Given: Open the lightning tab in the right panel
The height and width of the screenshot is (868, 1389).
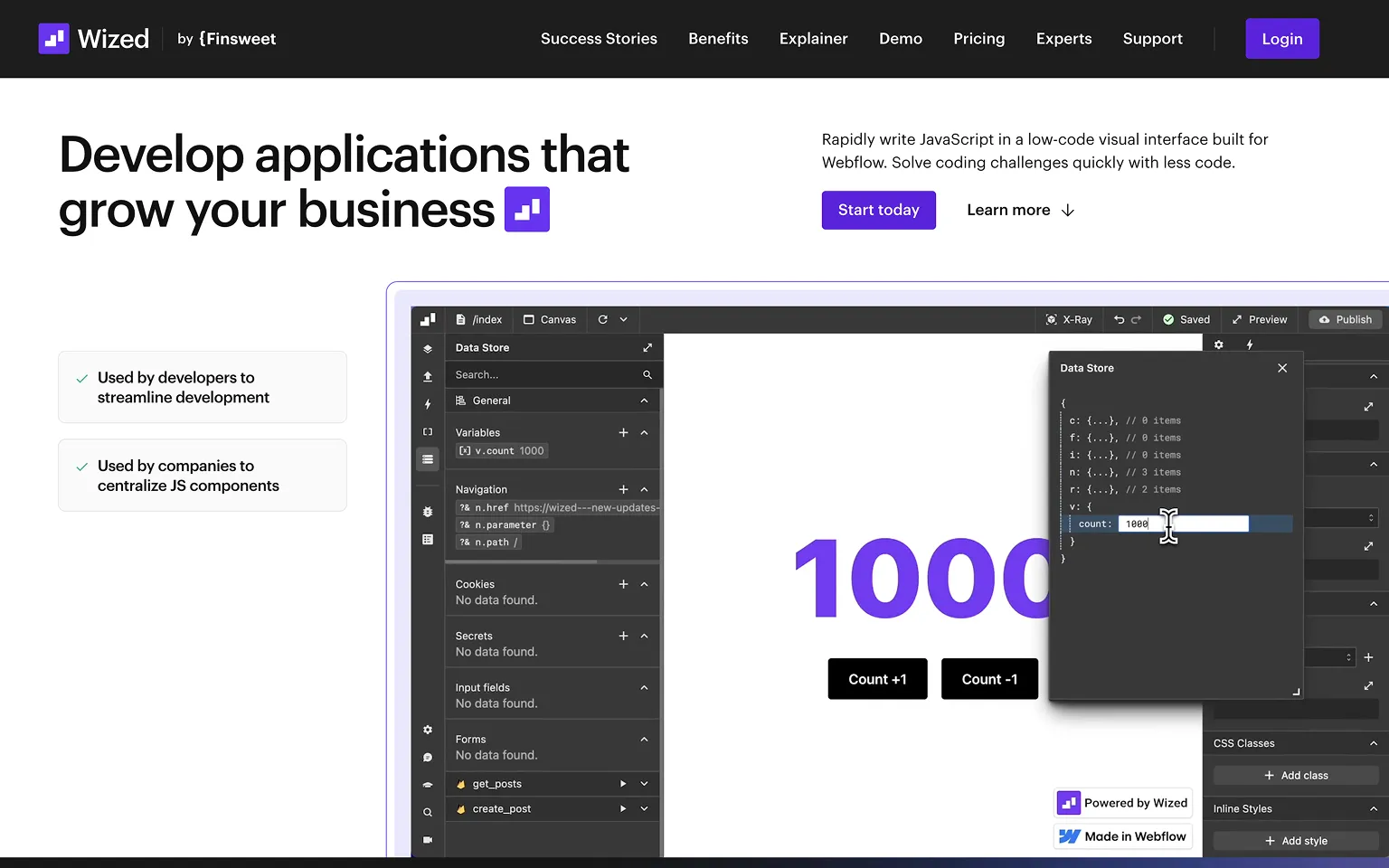Looking at the screenshot, I should [1250, 344].
